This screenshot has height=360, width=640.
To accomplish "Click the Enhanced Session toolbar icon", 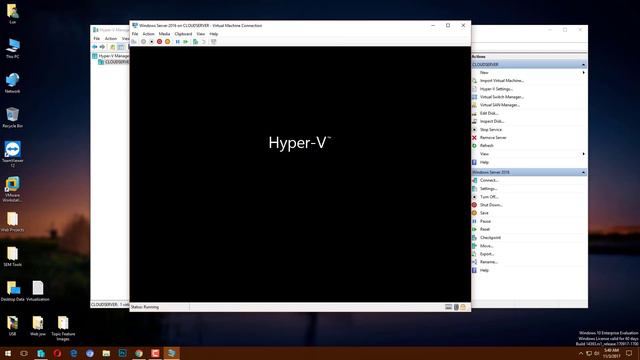I will 213,42.
